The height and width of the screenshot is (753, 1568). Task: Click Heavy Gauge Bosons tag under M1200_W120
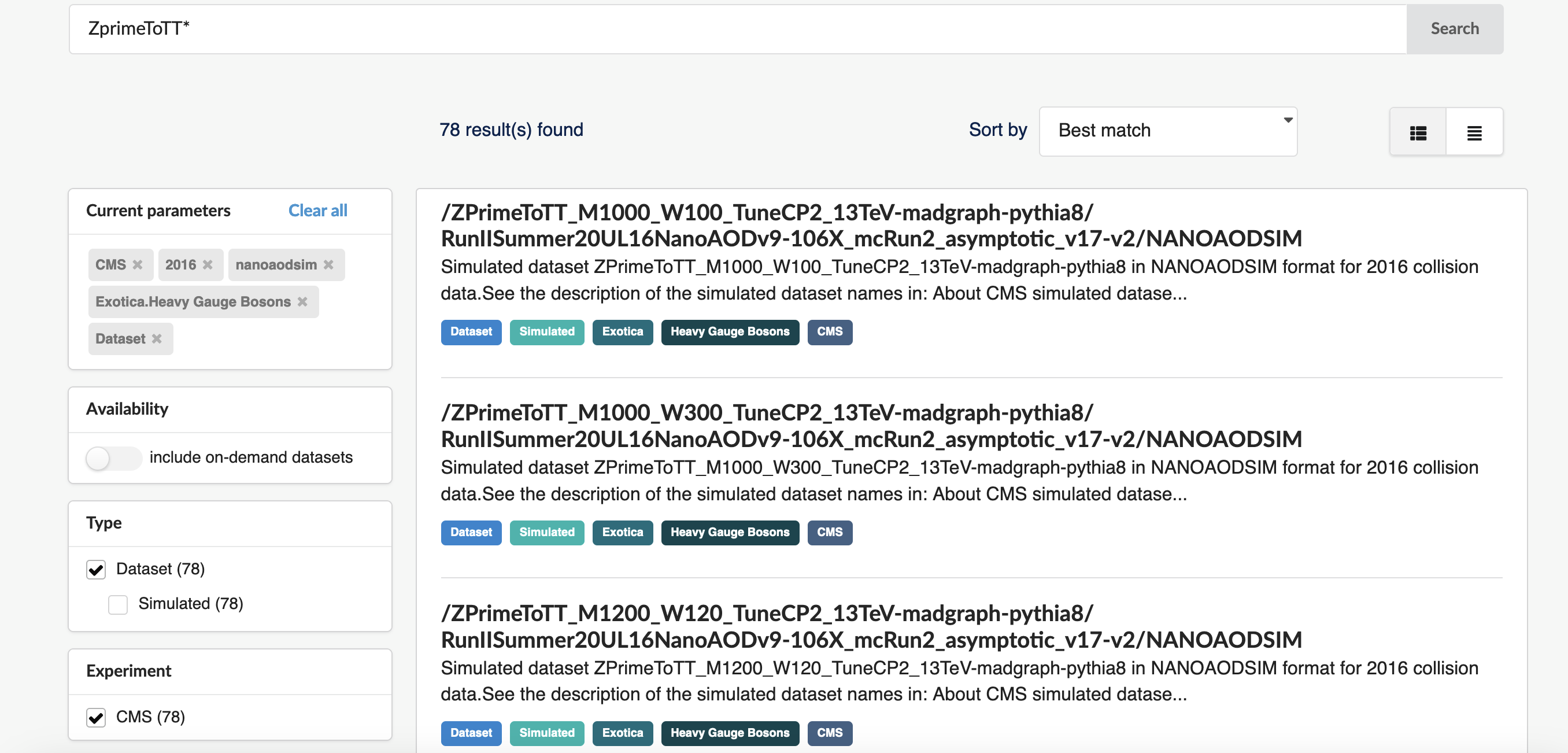(730, 733)
